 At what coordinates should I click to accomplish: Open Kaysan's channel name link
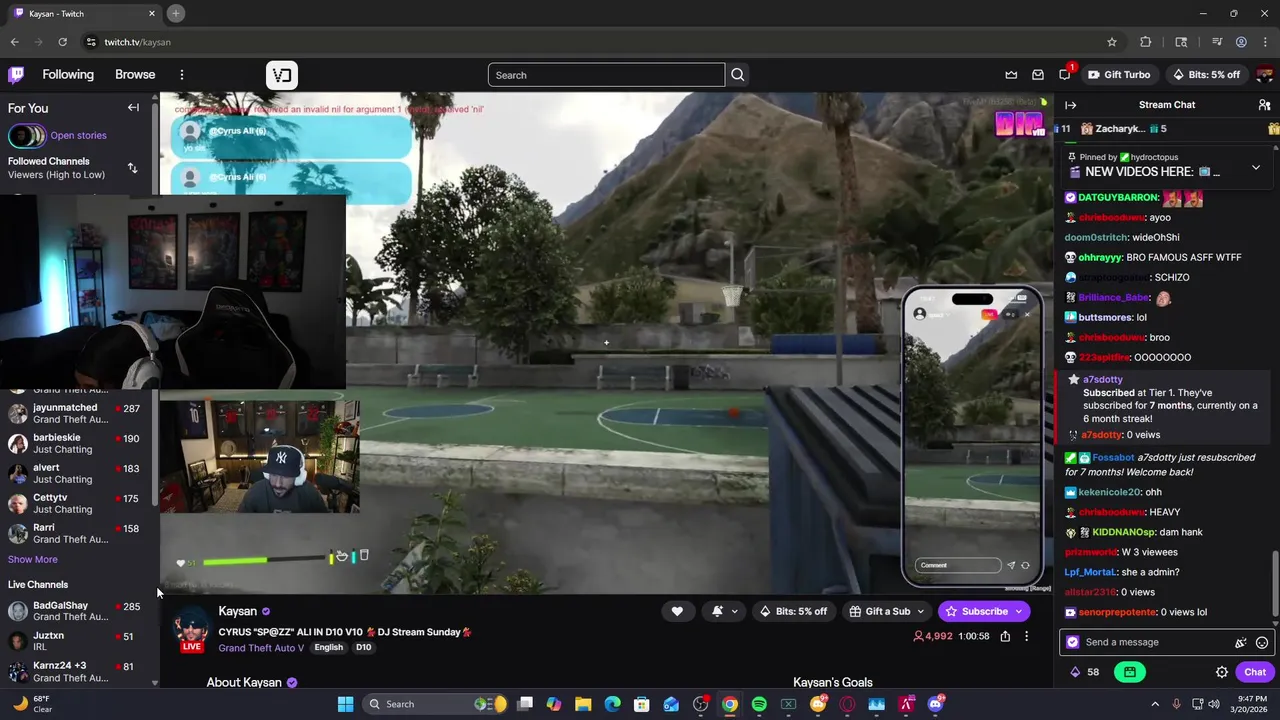237,611
